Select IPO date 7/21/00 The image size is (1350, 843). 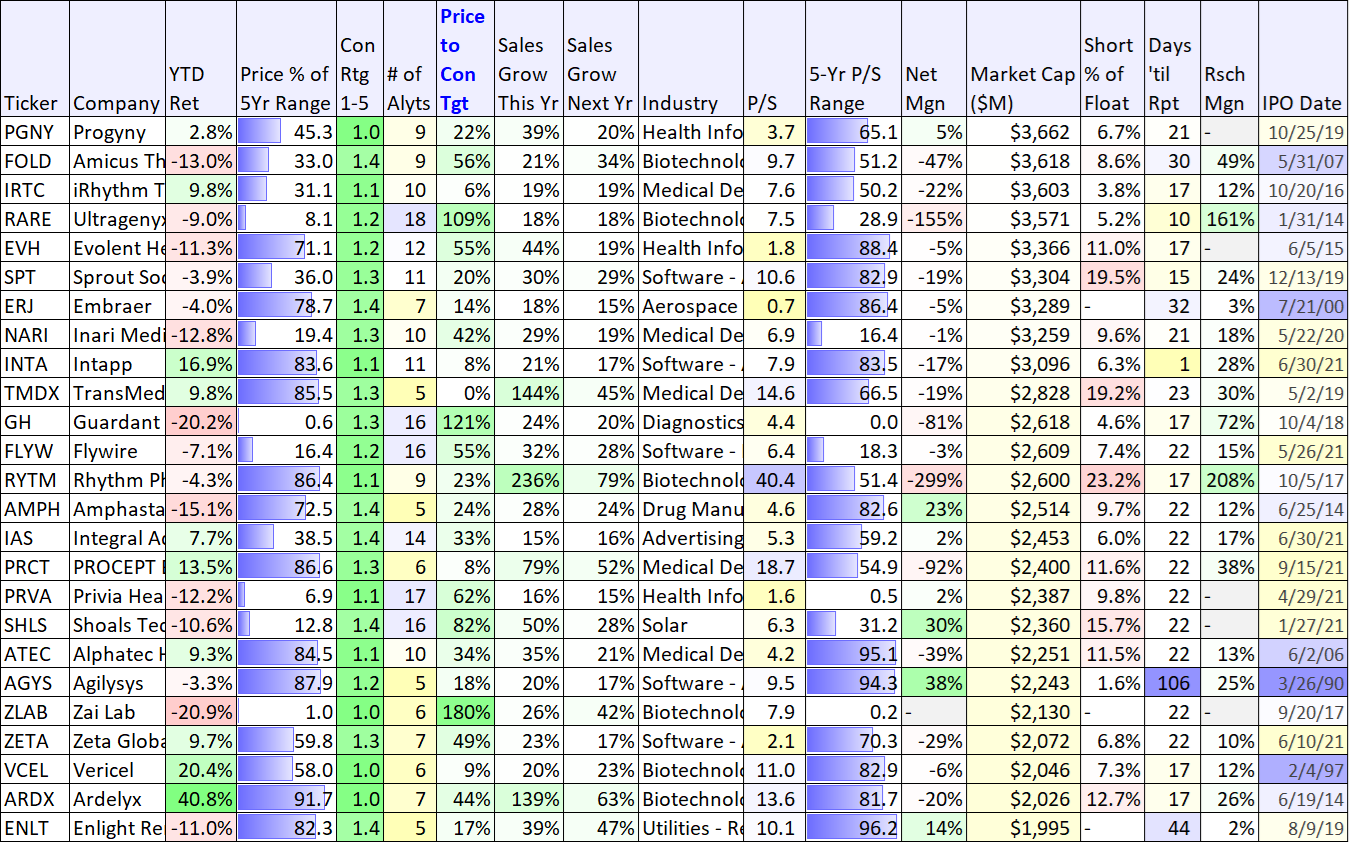click(x=1303, y=306)
